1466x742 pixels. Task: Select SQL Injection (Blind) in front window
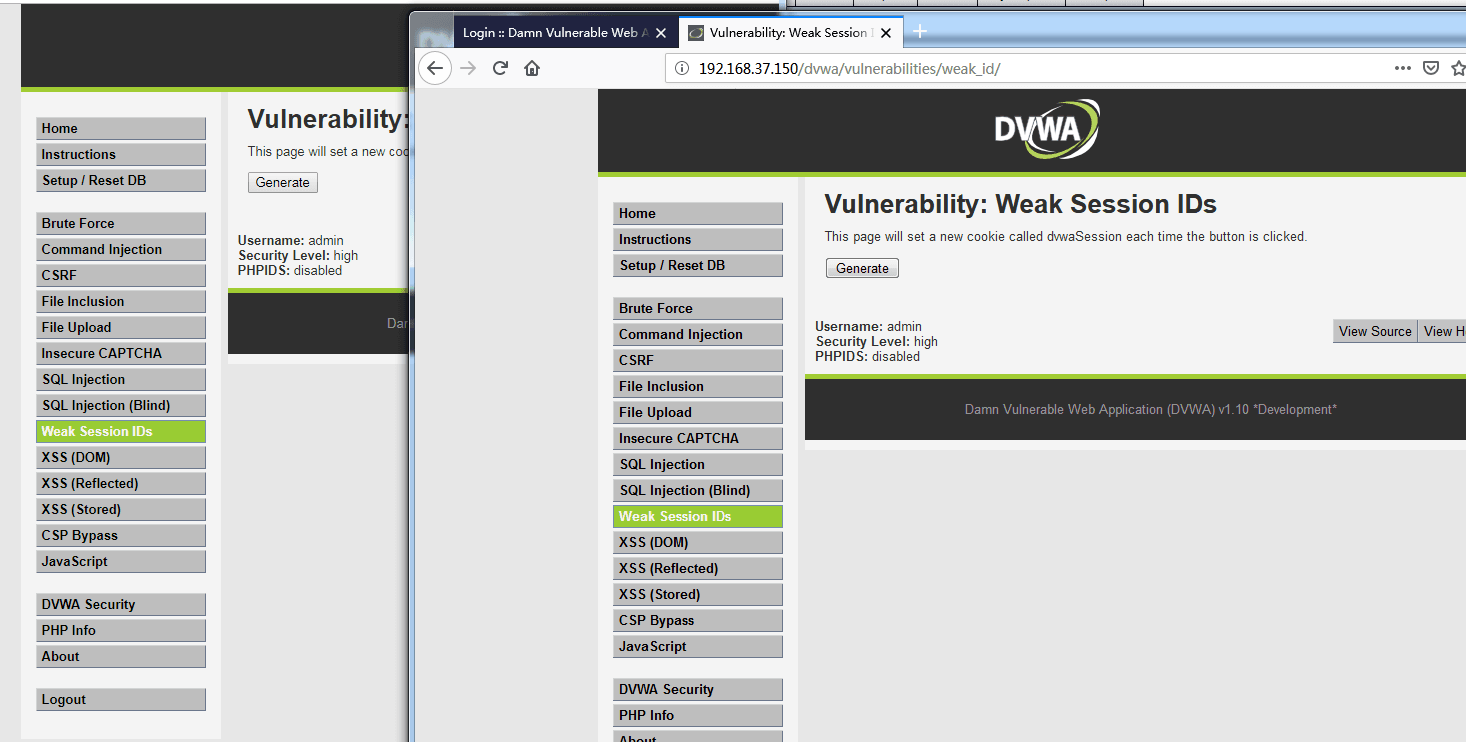click(698, 490)
